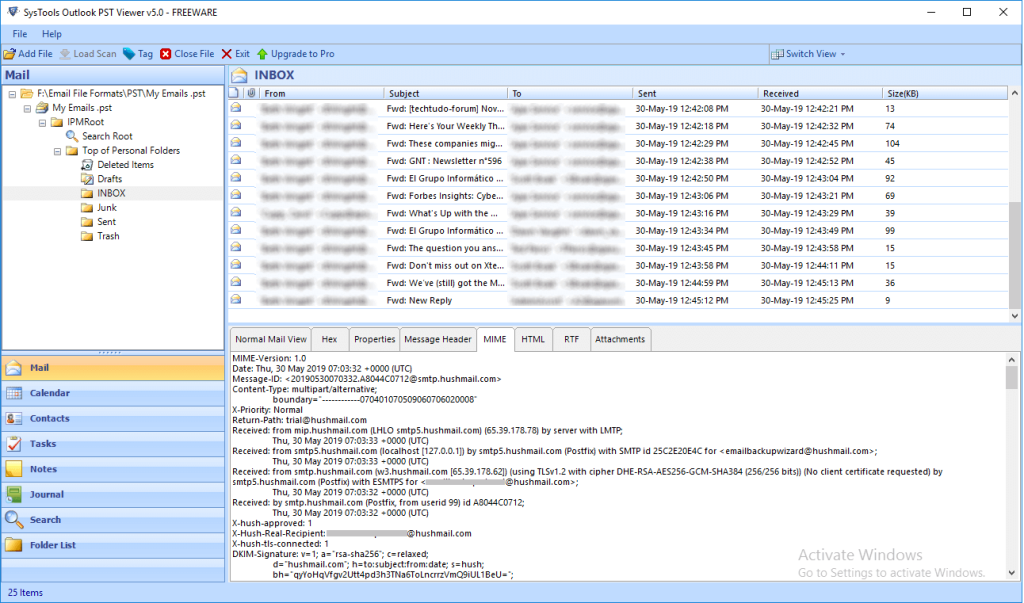The width and height of the screenshot is (1024, 603).
Task: Open the Calendar navigation pane
Action: (x=113, y=393)
